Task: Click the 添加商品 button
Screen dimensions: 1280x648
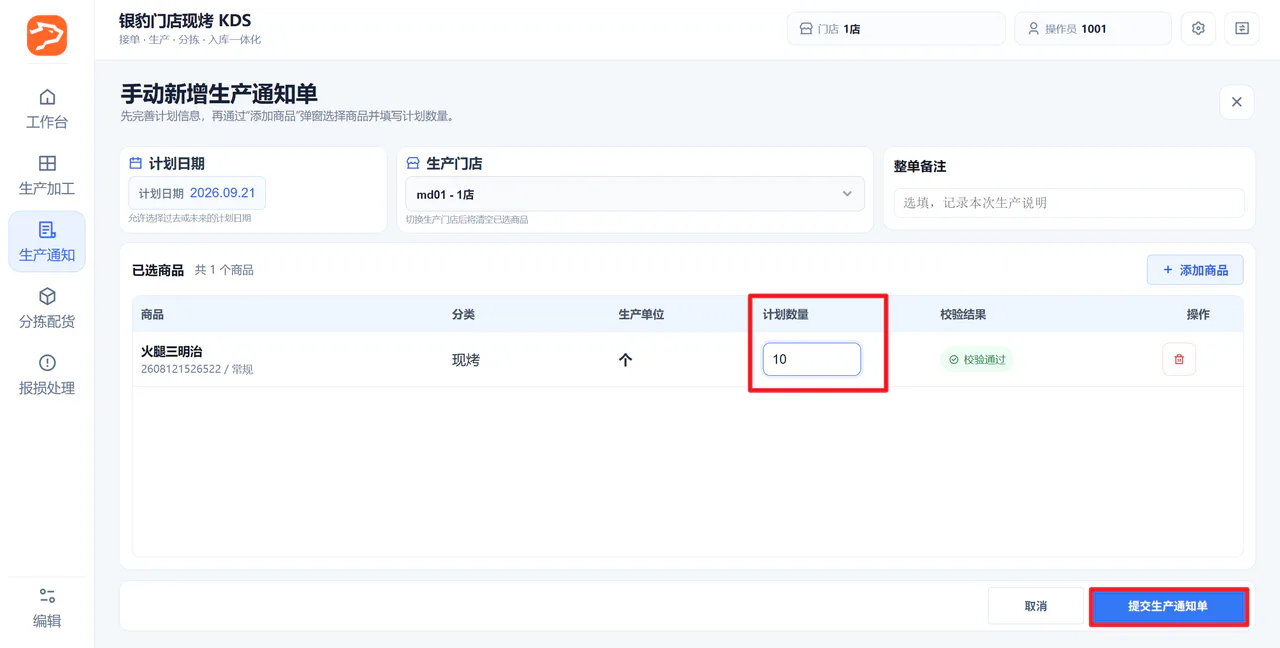Action: pyautogui.click(x=1195, y=270)
